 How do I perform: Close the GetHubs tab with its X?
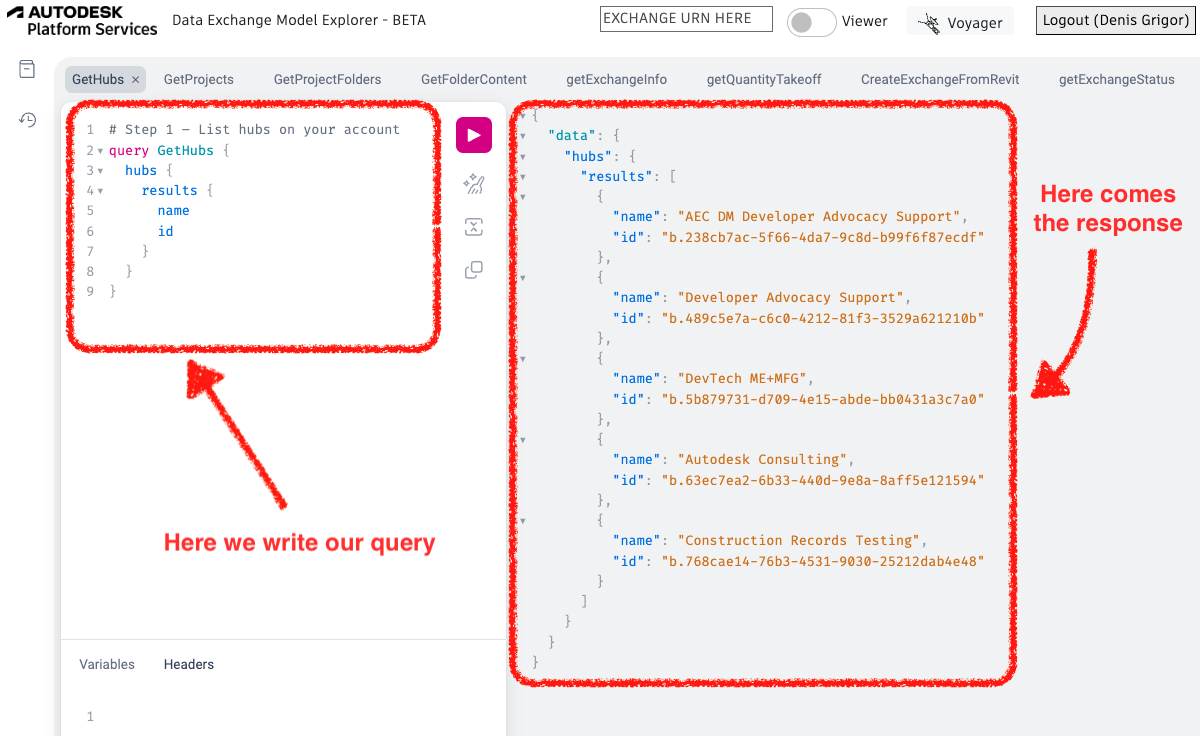[136, 80]
